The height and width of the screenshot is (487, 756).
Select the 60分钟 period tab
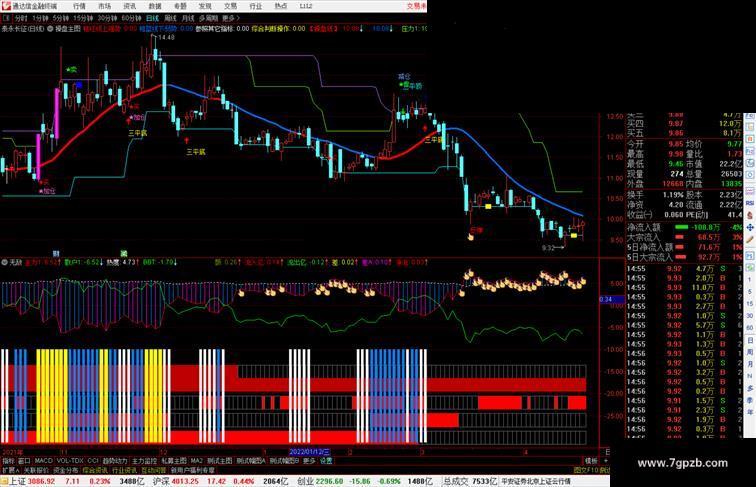(x=131, y=18)
